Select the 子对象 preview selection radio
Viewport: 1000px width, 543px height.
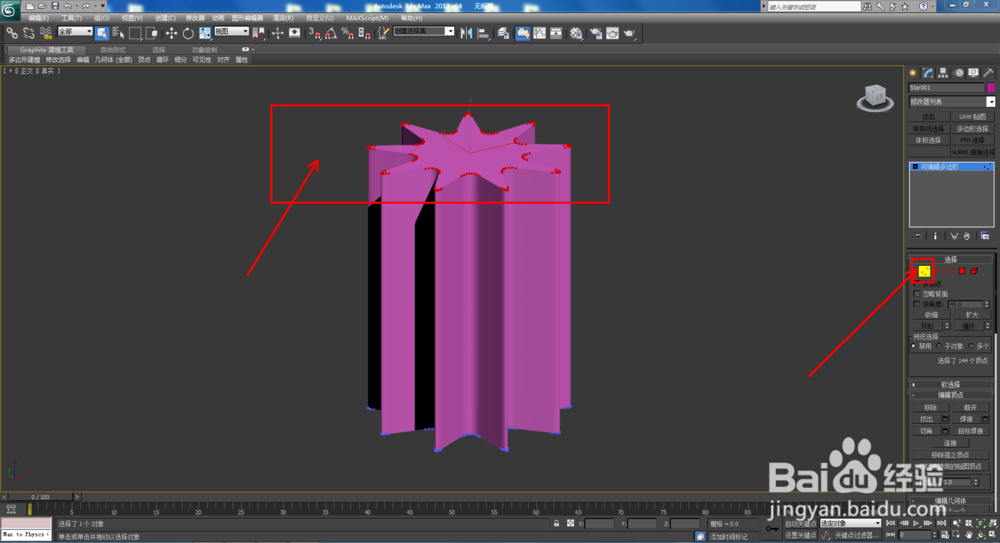939,346
